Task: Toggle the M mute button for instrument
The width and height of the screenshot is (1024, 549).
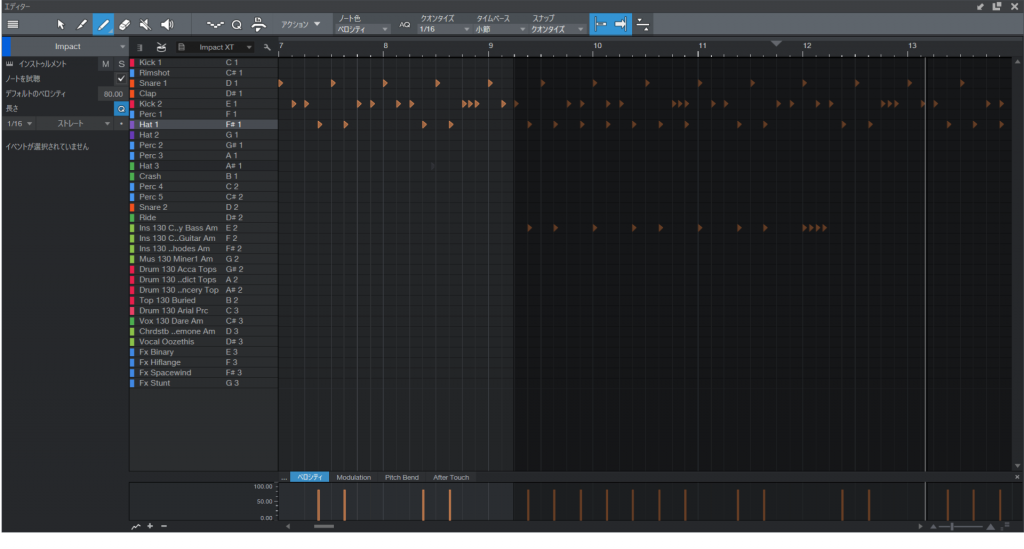Action: 105,64
